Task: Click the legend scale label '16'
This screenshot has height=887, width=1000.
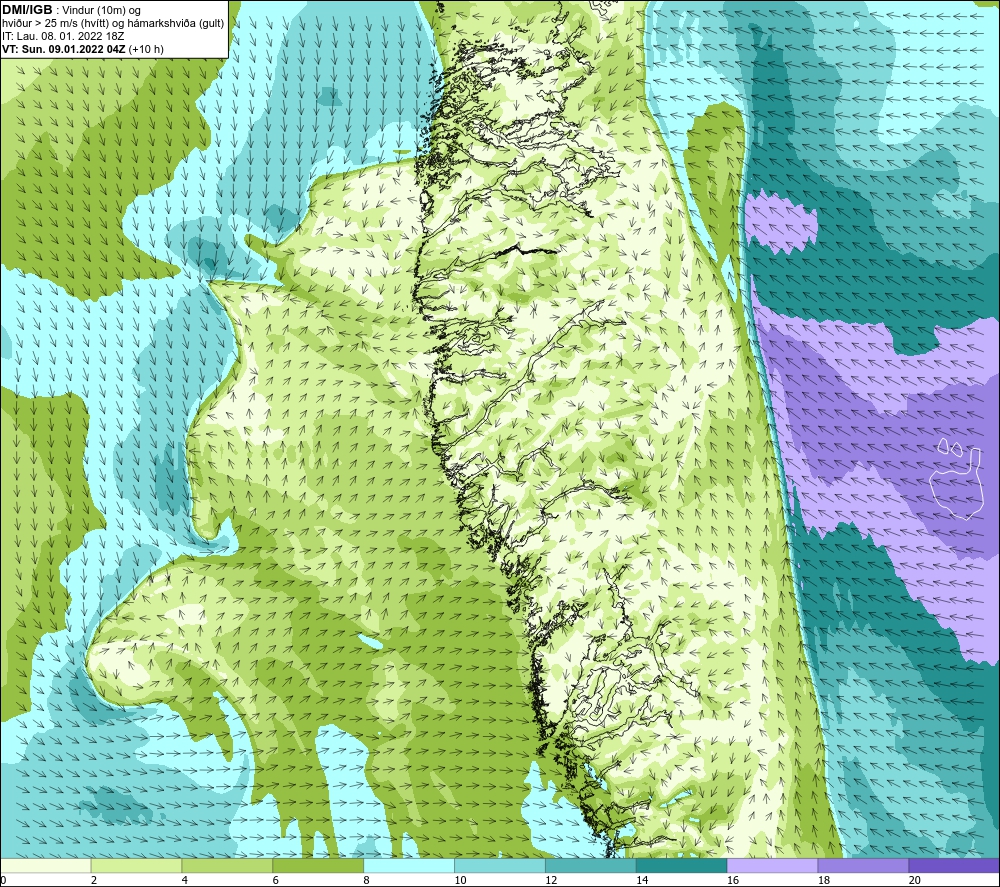Action: click(x=733, y=880)
